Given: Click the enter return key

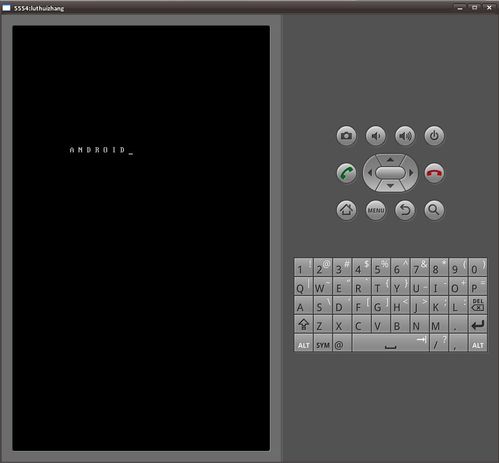Looking at the screenshot, I should pyautogui.click(x=478, y=324).
